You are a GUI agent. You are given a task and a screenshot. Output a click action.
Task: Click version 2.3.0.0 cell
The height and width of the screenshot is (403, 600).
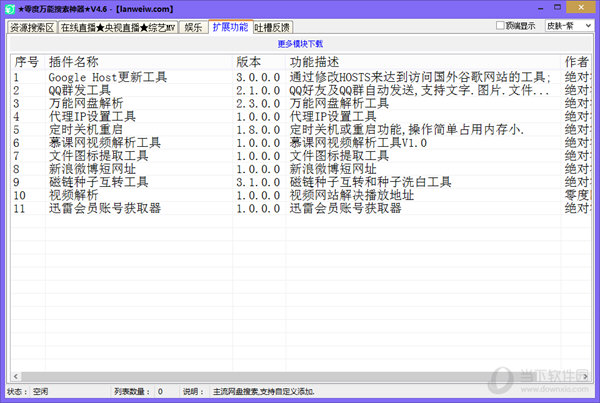click(x=258, y=103)
